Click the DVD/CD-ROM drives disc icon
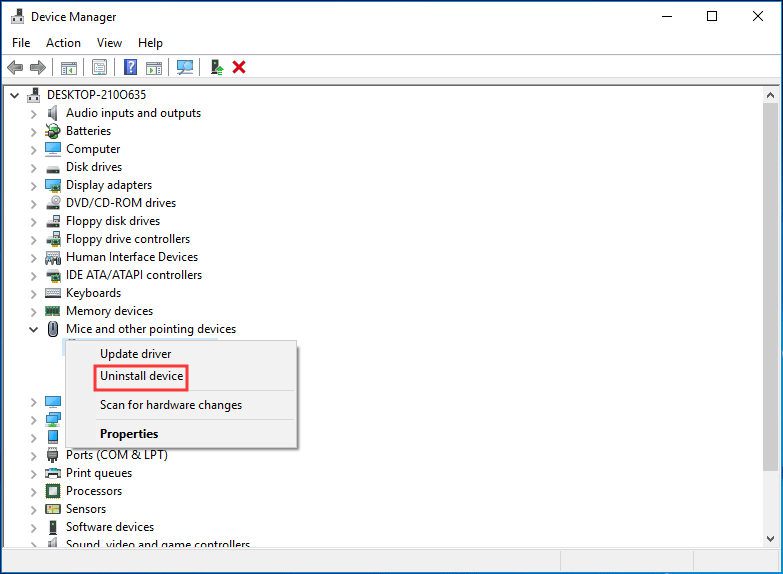783x574 pixels. coord(53,203)
